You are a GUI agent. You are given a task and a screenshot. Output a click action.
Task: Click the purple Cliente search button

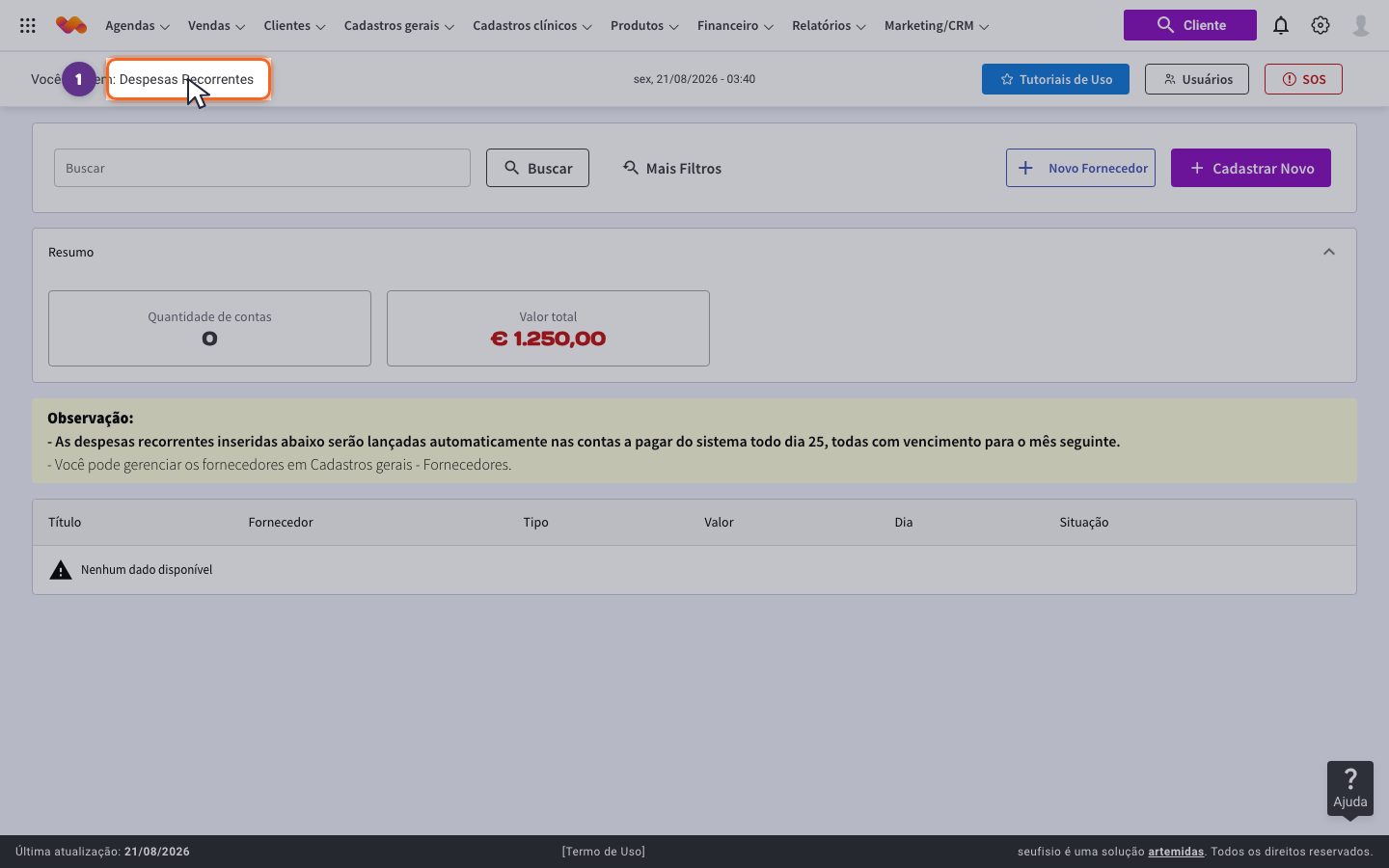[x=1190, y=25]
